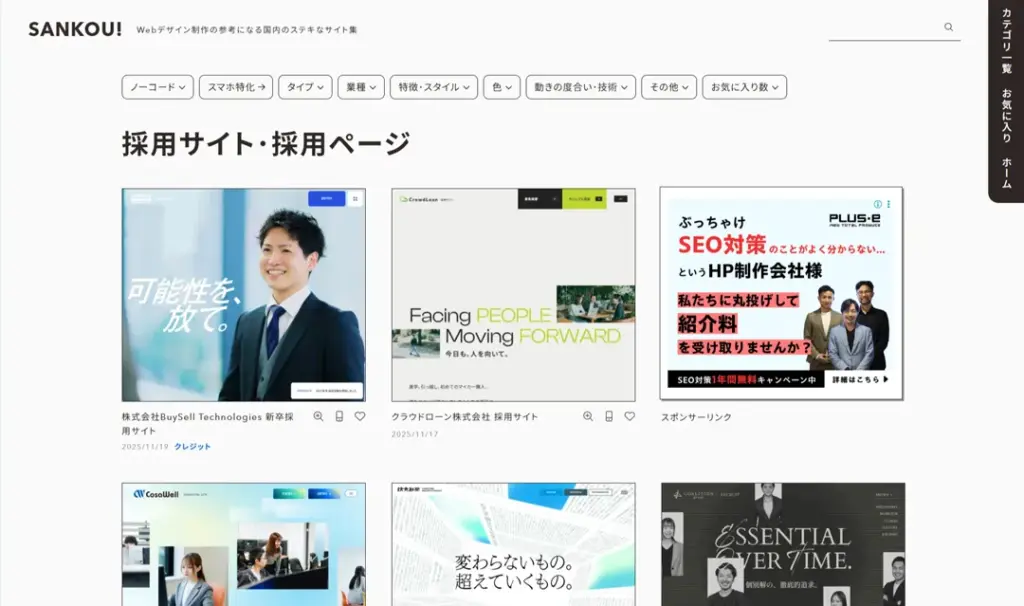Open the クレジット link under BuySell

[x=193, y=447]
